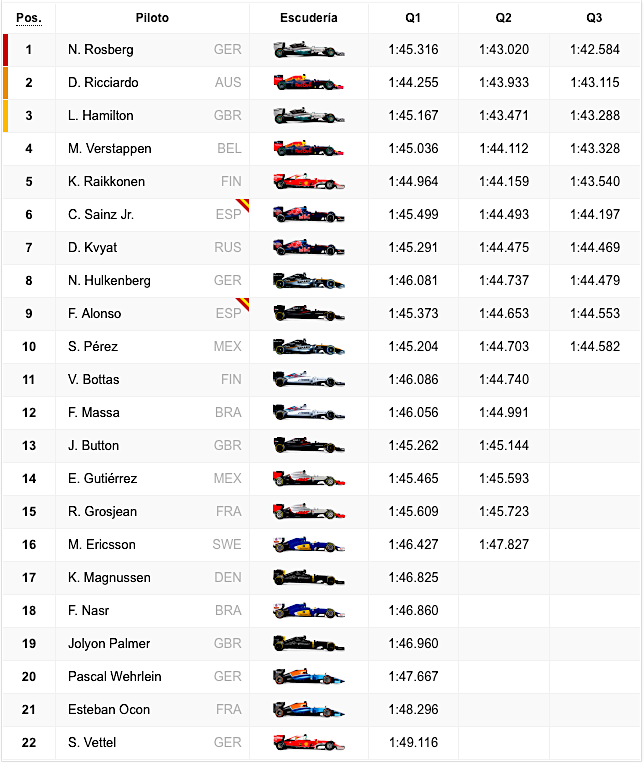Click Bottas's Williams car icon
This screenshot has height=763, width=644.
(309, 380)
